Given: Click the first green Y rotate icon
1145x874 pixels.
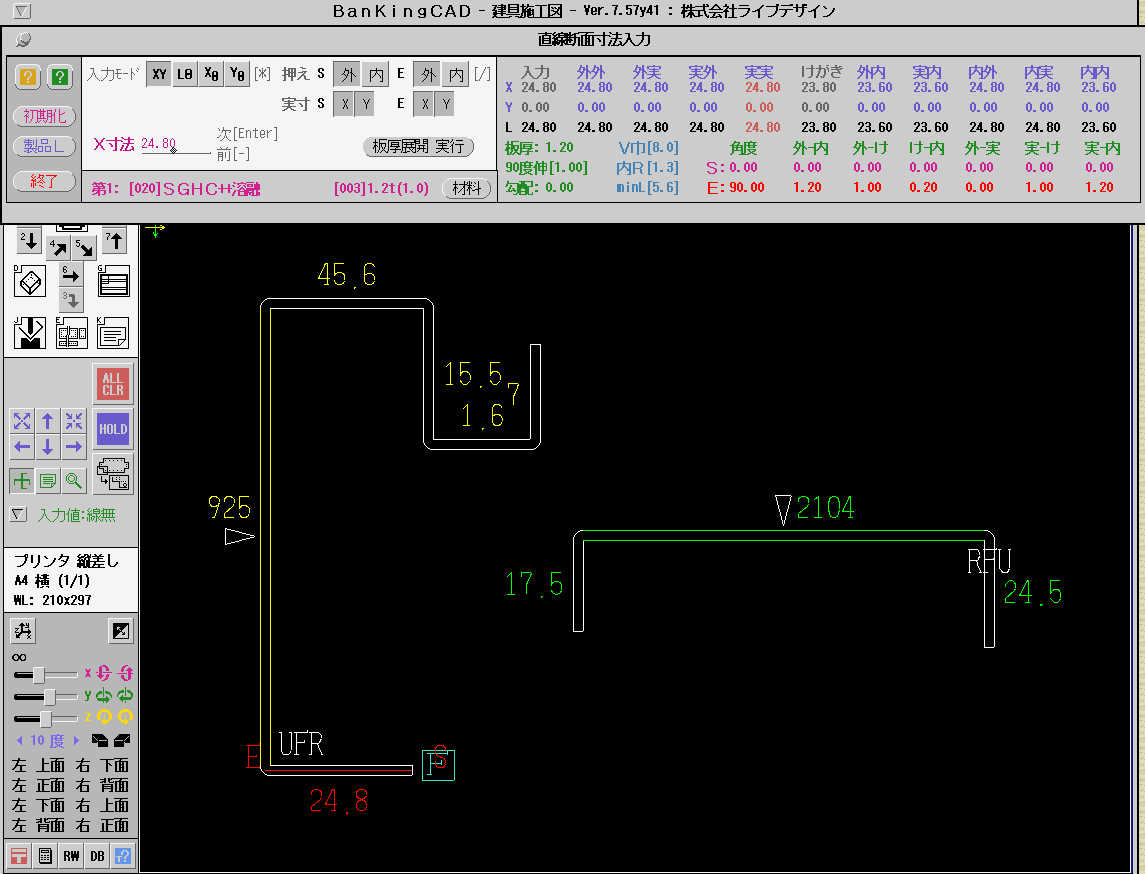Looking at the screenshot, I should [x=104, y=695].
